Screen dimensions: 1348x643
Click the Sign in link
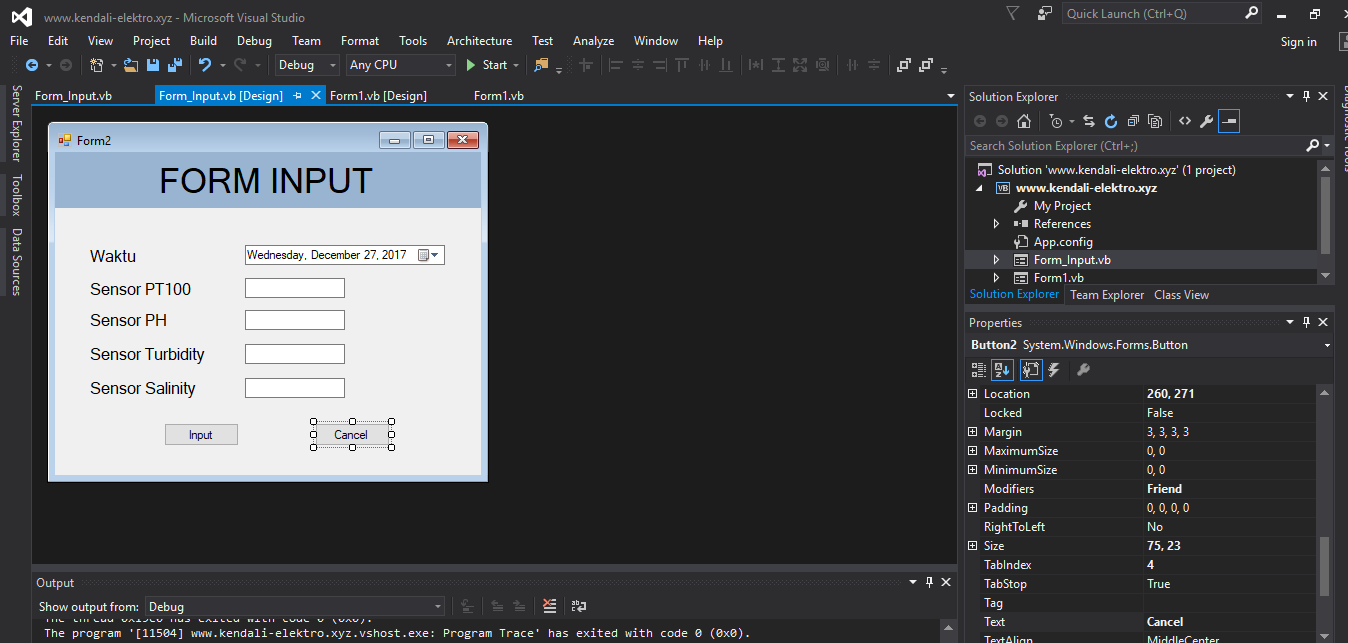(x=1298, y=42)
